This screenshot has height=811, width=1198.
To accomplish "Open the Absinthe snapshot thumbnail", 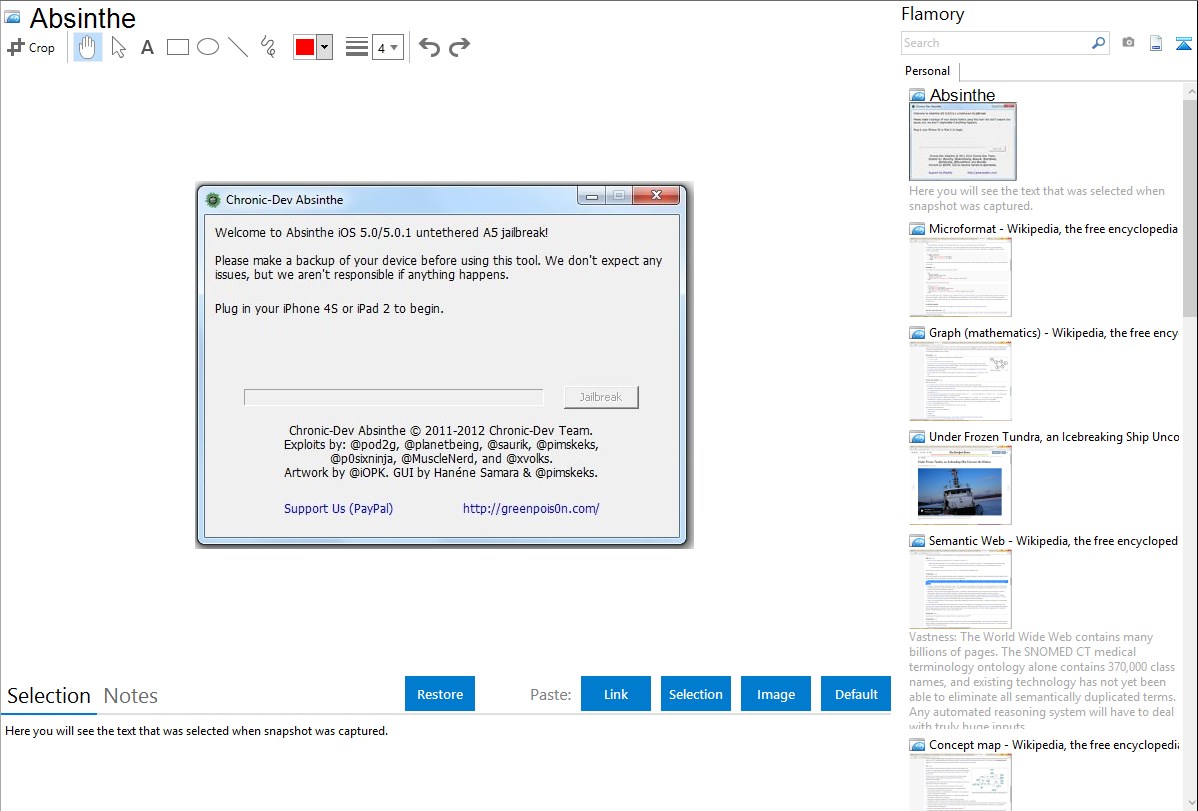I will coord(963,142).
